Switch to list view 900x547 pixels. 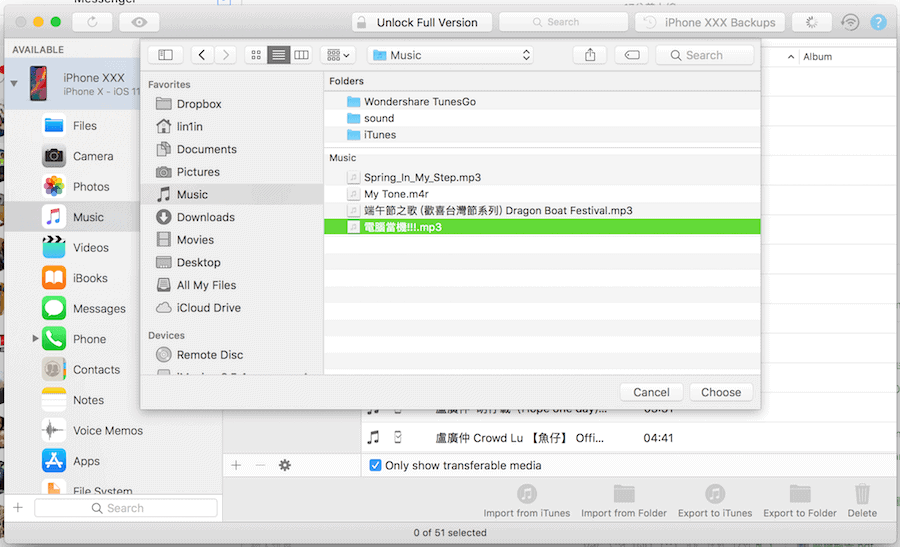pos(278,55)
